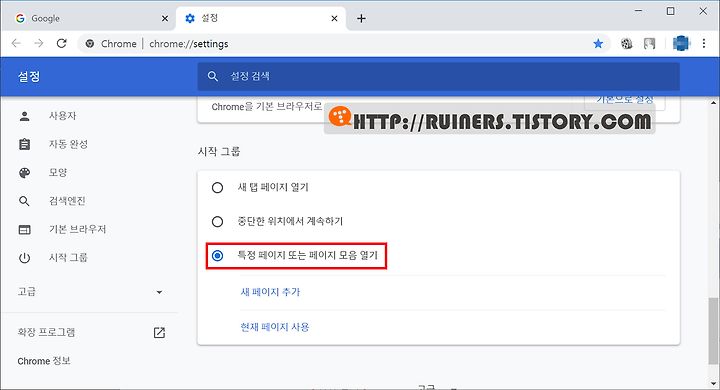The height and width of the screenshot is (390, 720).
Task: Open 사용자 settings section
Action: 62,116
